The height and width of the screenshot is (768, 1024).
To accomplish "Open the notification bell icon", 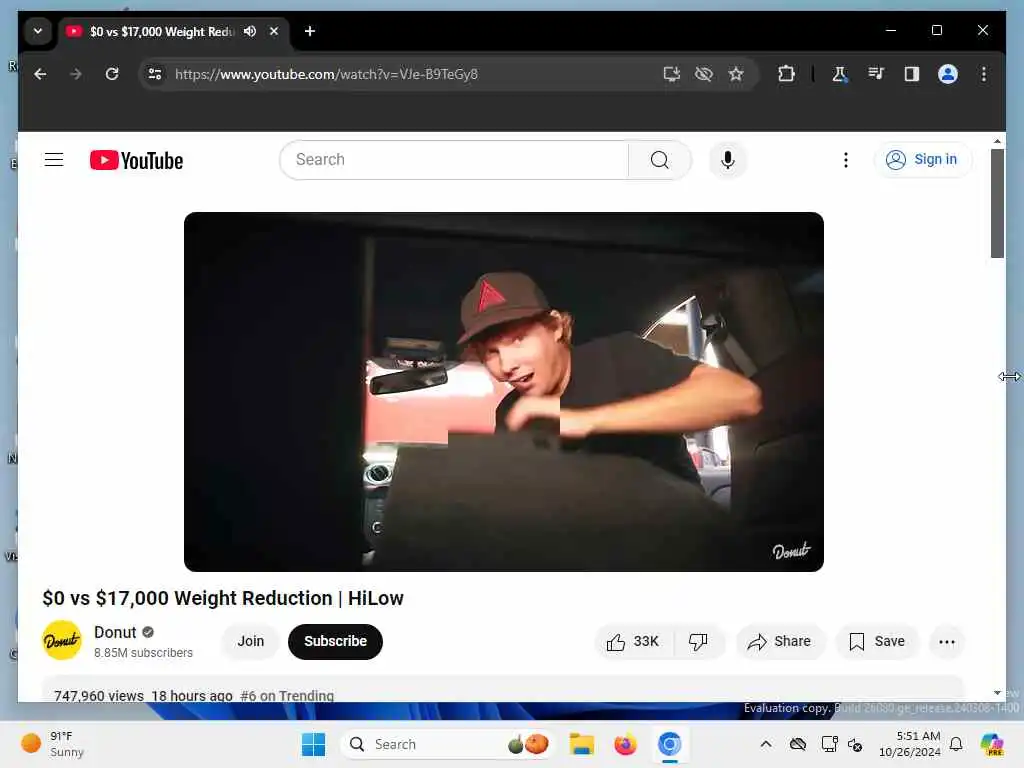I will pyautogui.click(x=956, y=744).
